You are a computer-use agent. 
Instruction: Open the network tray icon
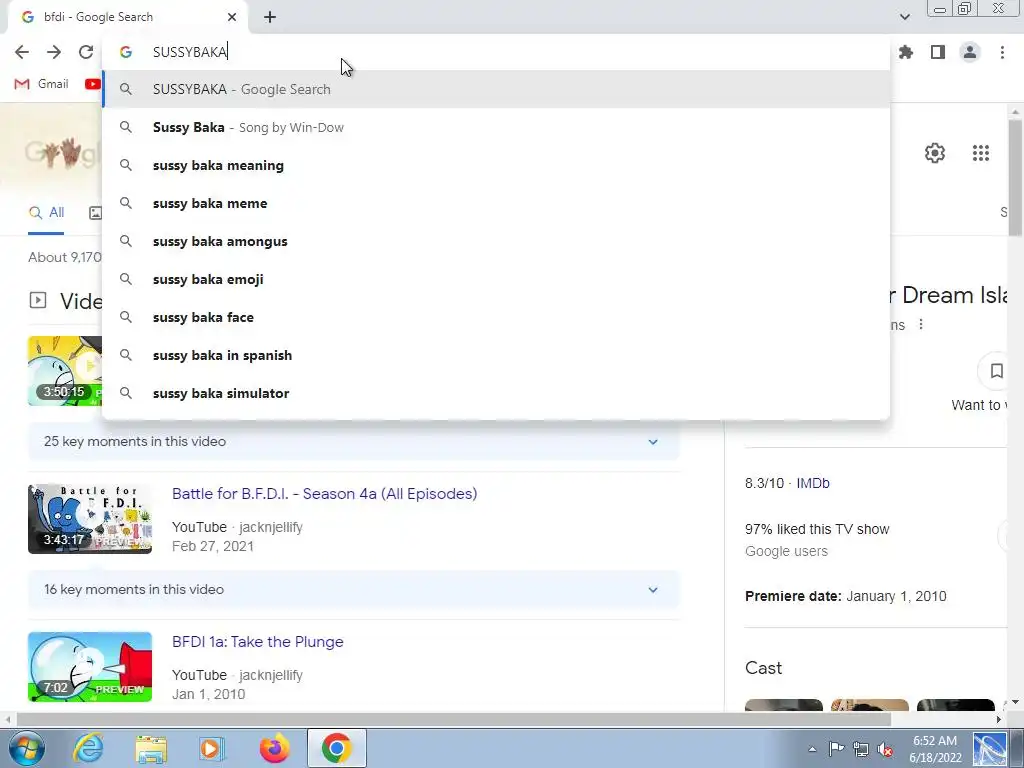[x=861, y=749]
